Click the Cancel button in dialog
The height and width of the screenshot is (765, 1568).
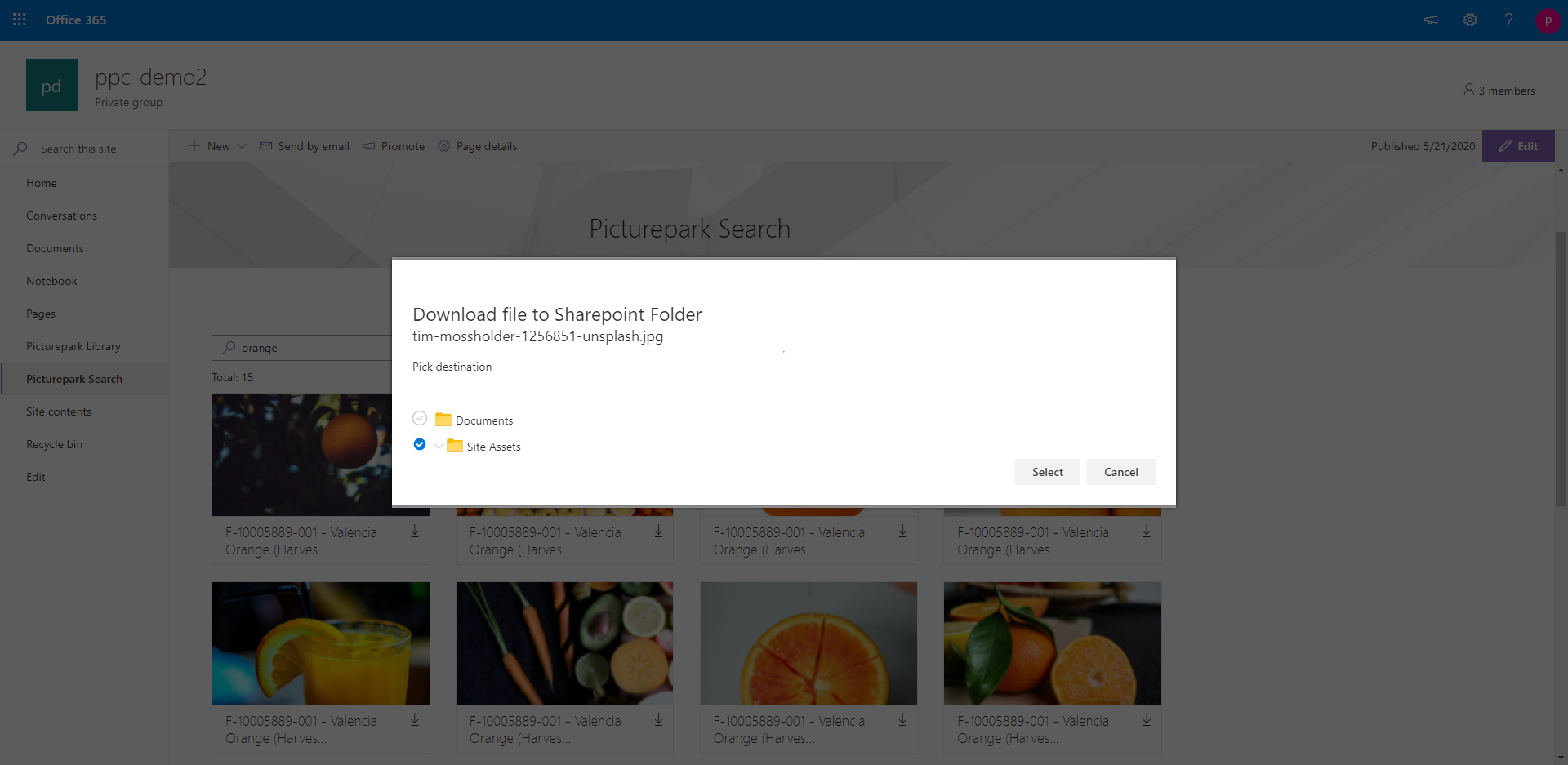coord(1121,472)
